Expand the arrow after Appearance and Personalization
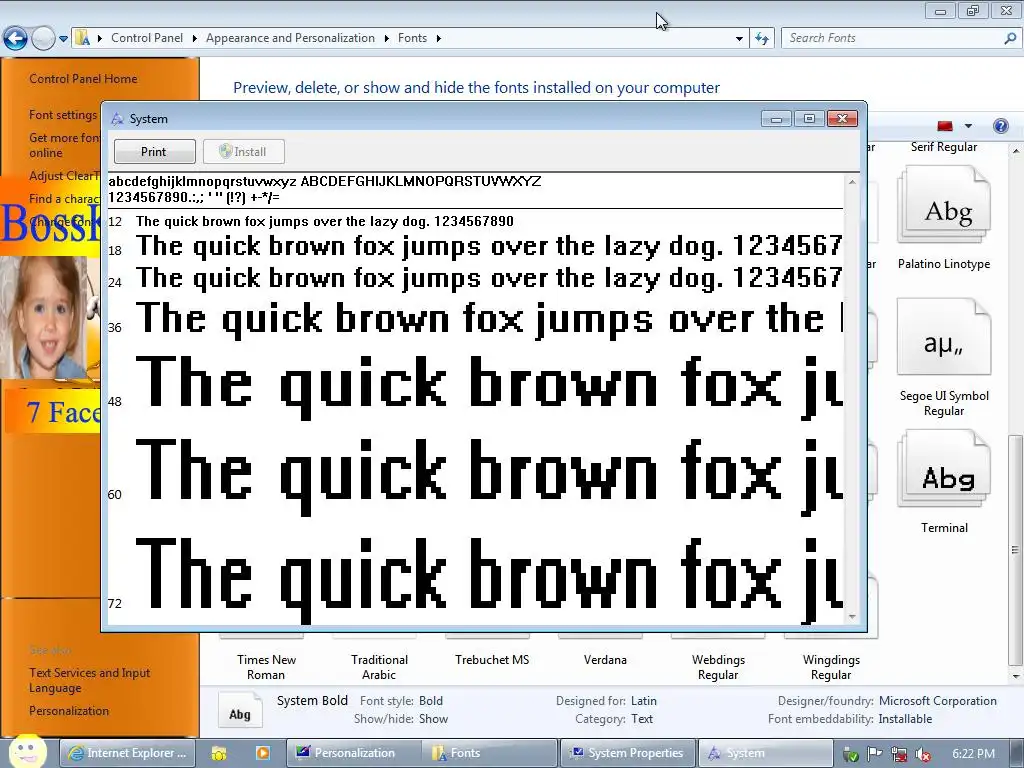Screen dimensions: 1024x768 pos(387,39)
